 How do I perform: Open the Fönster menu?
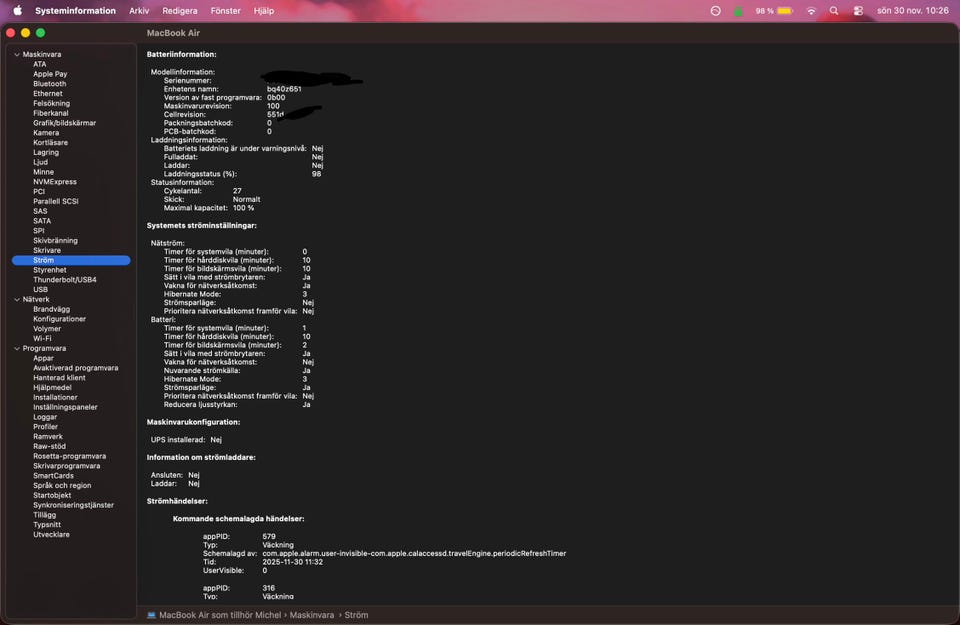click(225, 10)
